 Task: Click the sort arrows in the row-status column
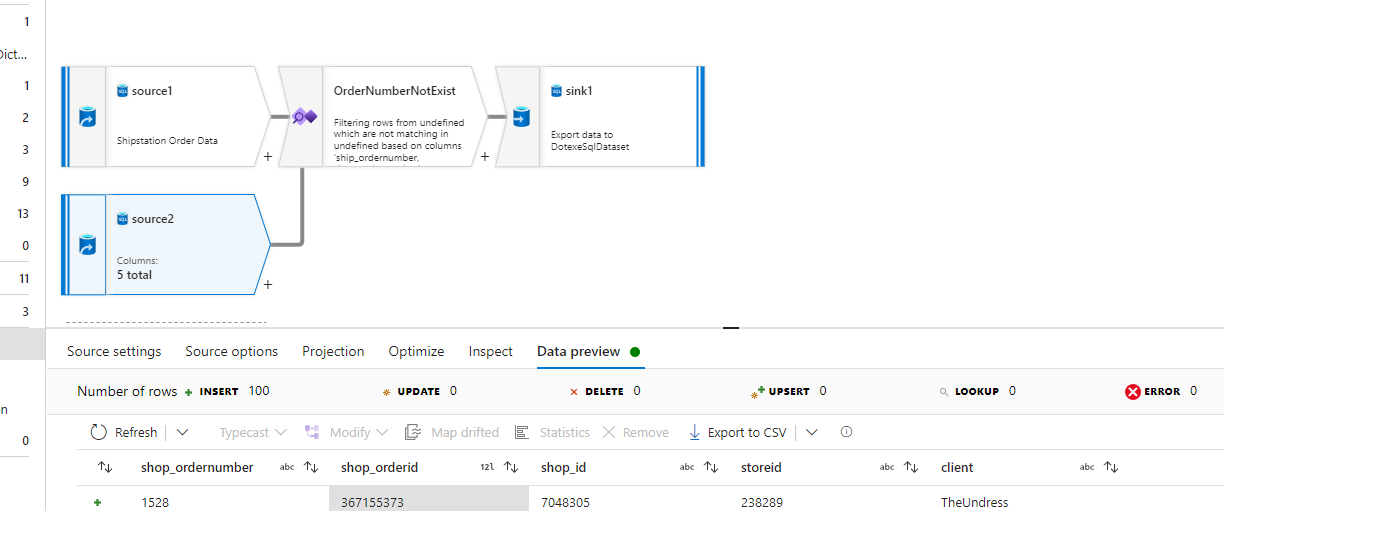(x=105, y=467)
